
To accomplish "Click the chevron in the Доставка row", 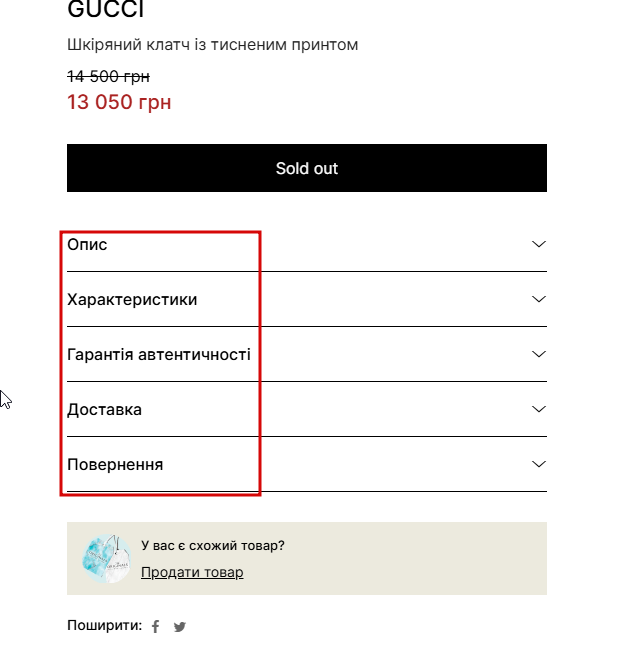I will [x=539, y=409].
